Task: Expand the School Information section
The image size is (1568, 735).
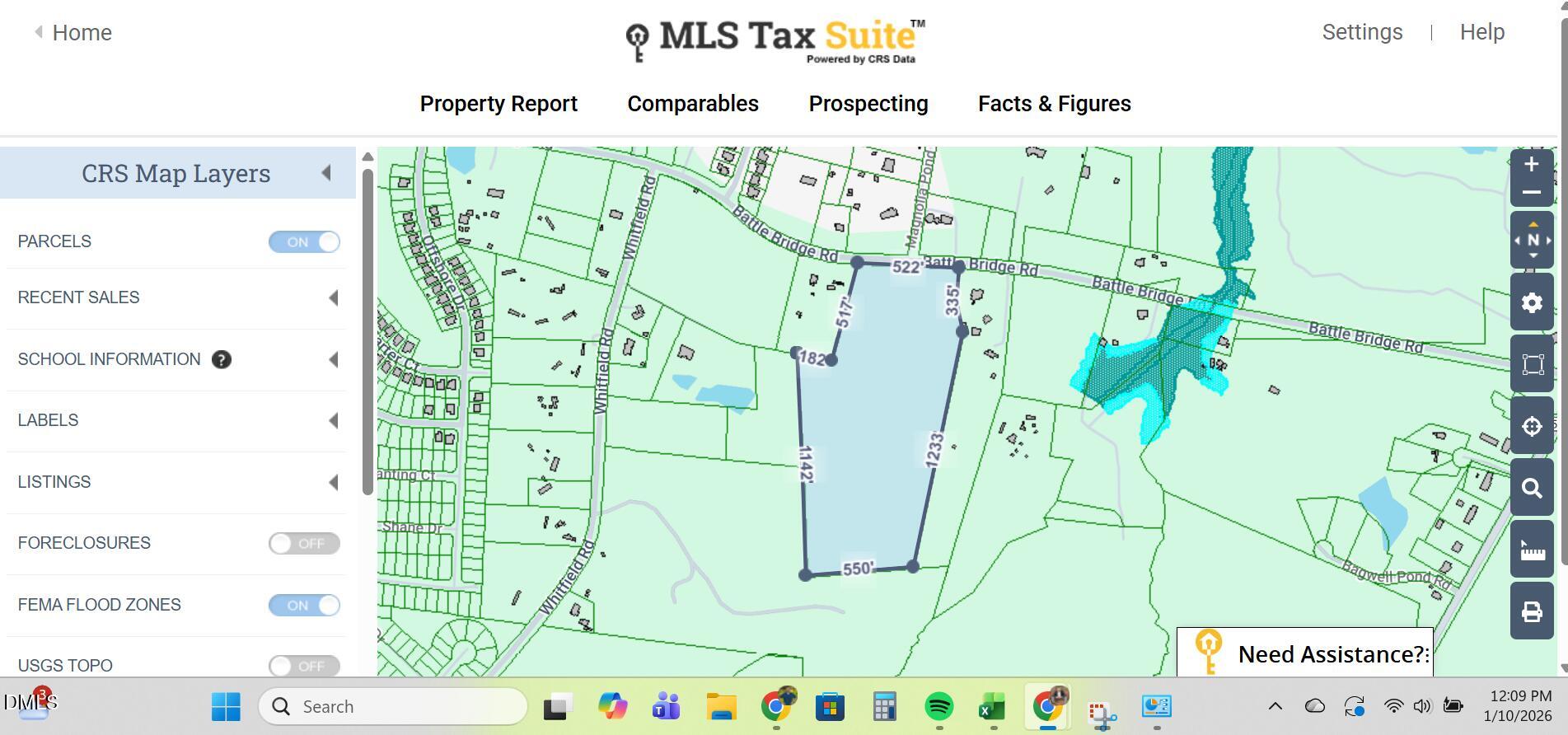Action: pyautogui.click(x=334, y=360)
